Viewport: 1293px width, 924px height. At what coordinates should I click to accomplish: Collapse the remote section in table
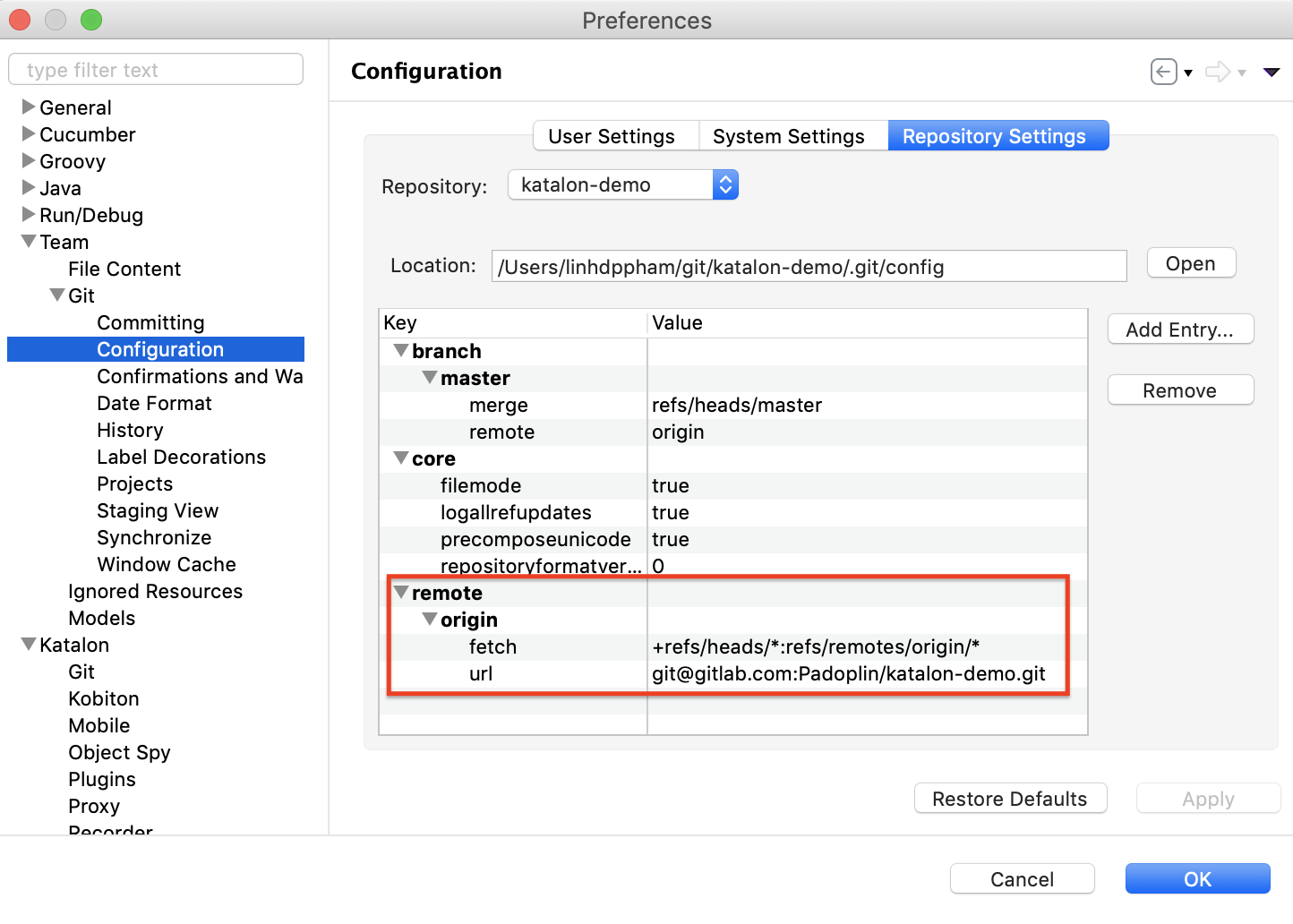tap(401, 593)
